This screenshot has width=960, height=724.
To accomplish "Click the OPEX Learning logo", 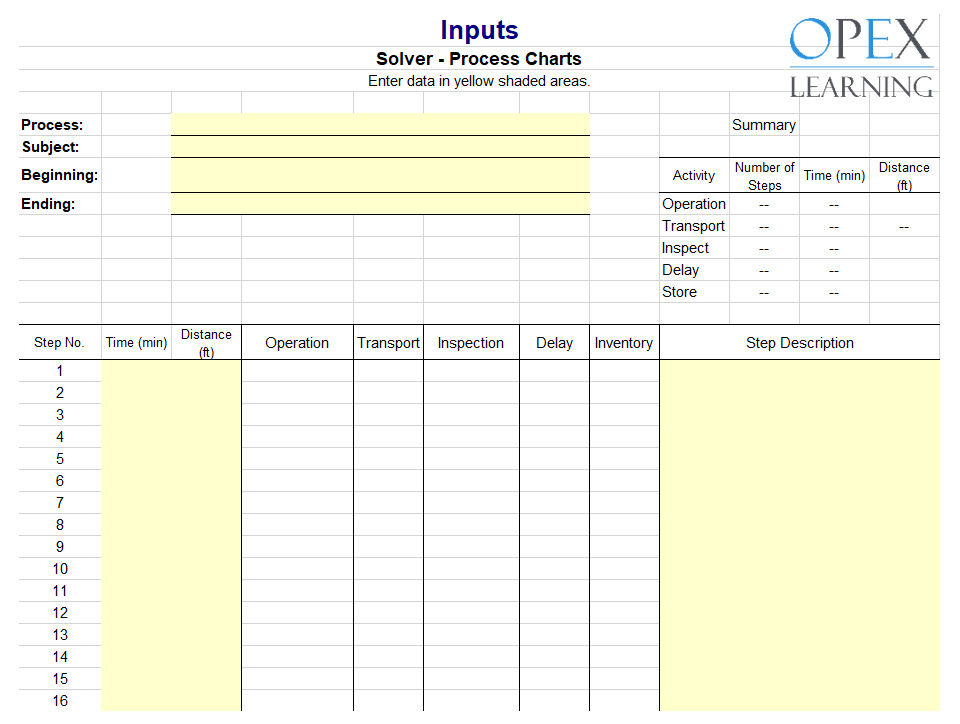I will pyautogui.click(x=860, y=58).
